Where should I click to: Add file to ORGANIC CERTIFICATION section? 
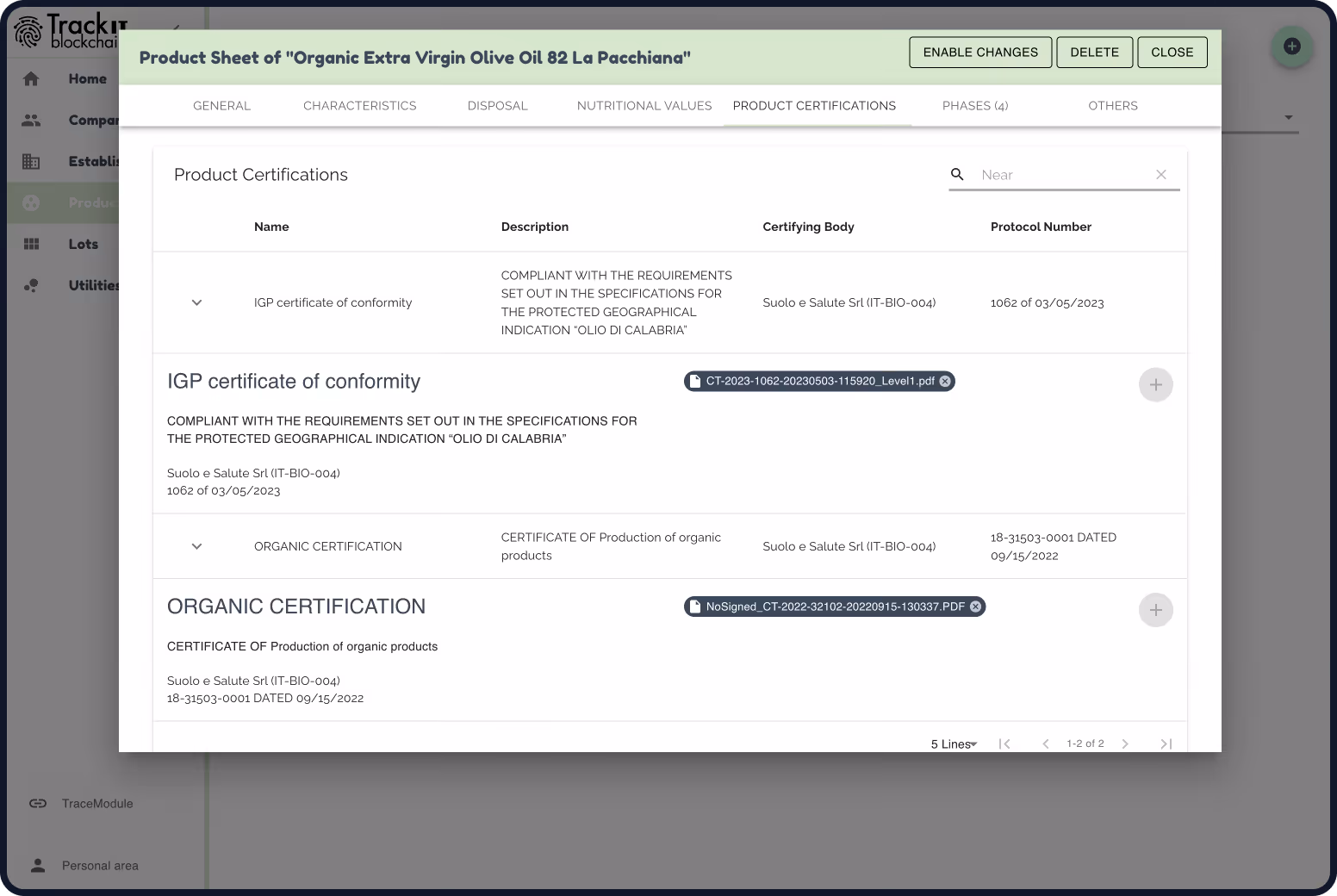pos(1156,610)
